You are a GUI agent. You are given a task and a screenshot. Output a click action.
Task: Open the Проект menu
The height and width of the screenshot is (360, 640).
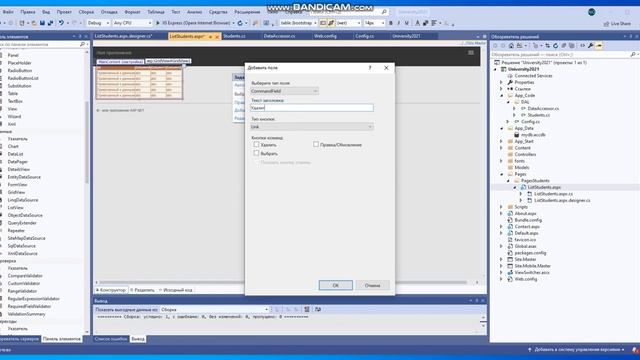coord(64,12)
